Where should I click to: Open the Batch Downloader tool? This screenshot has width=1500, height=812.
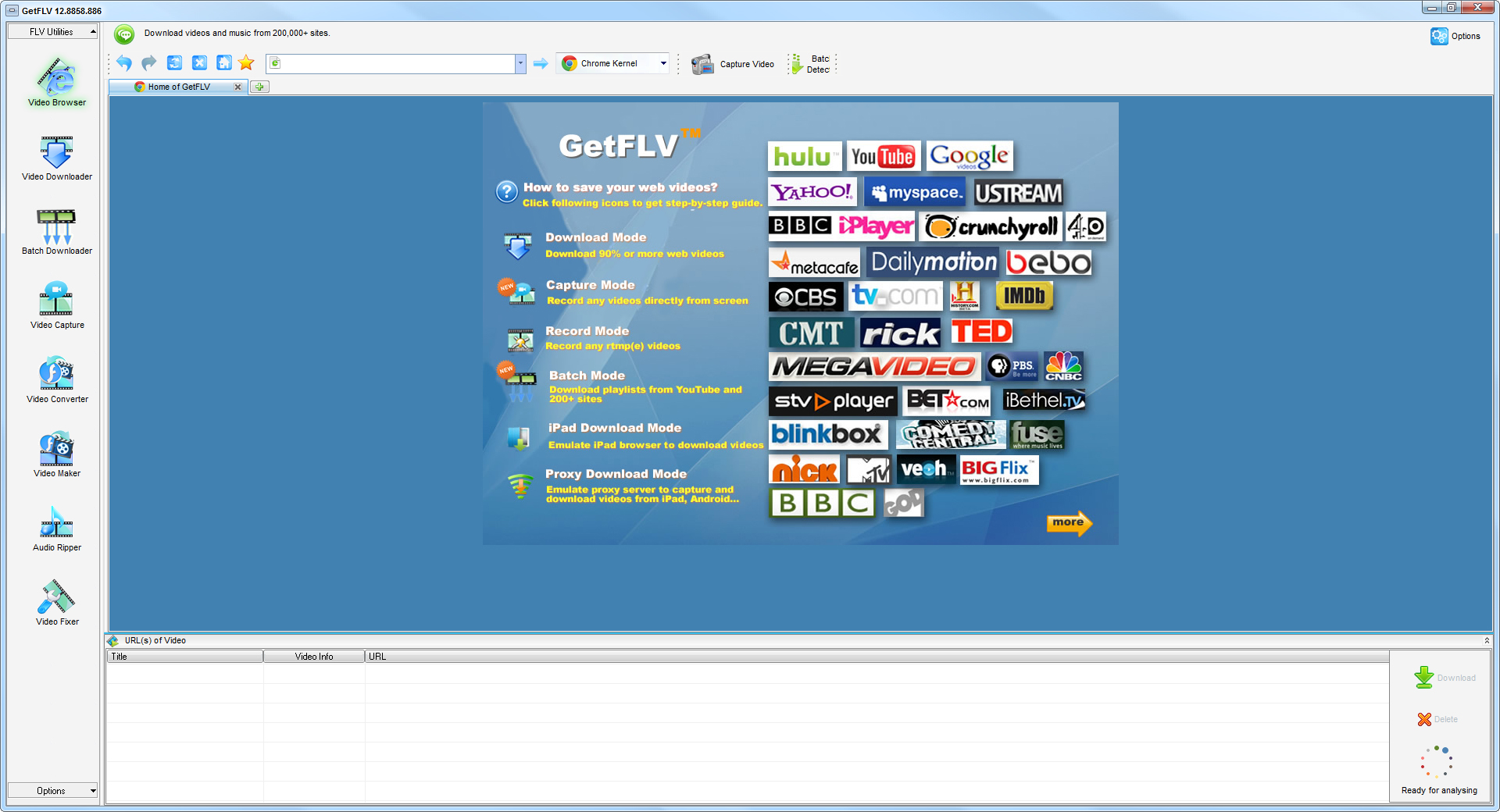(56, 232)
